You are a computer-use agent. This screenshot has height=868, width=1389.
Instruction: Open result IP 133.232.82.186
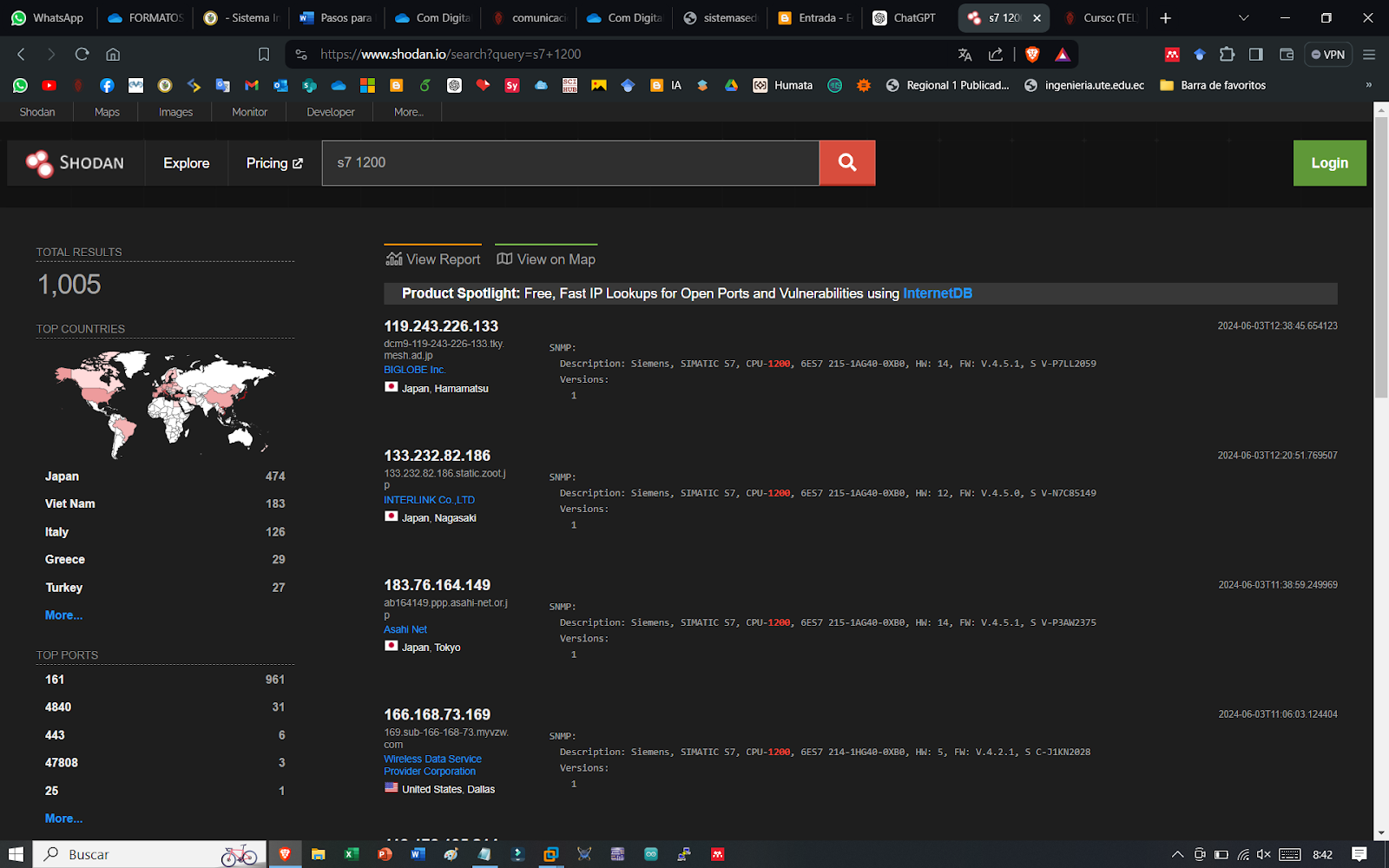tap(437, 456)
